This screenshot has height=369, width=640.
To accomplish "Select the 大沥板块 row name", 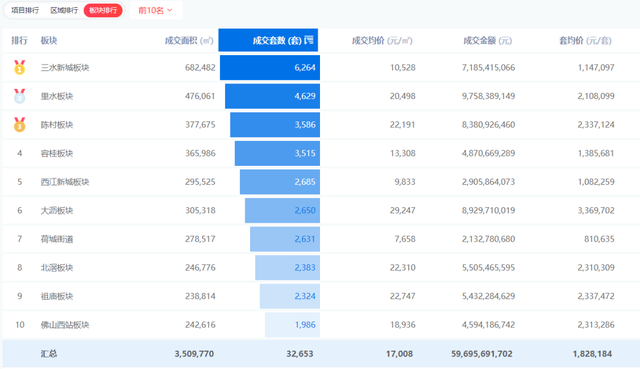I will coord(57,210).
